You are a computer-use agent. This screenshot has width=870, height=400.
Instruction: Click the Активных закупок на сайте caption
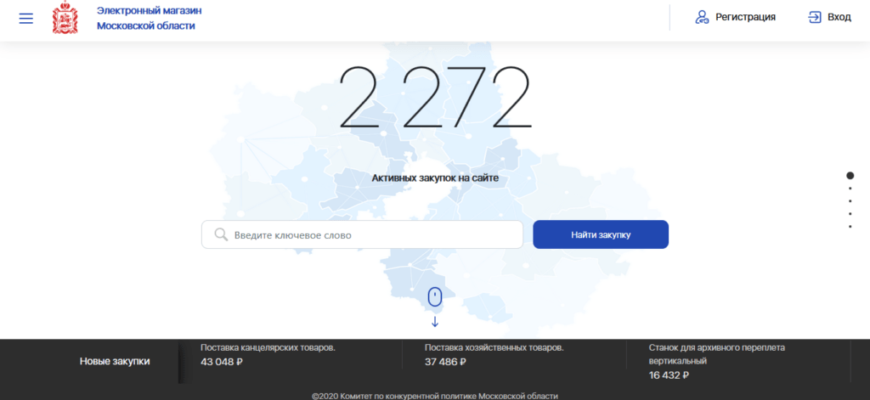[x=435, y=178]
